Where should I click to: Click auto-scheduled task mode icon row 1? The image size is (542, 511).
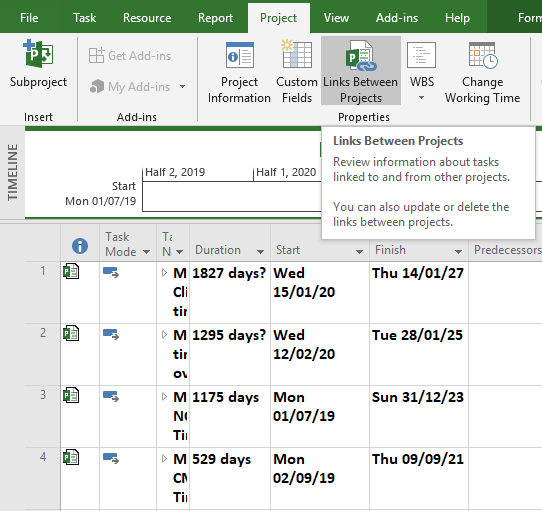click(111, 272)
